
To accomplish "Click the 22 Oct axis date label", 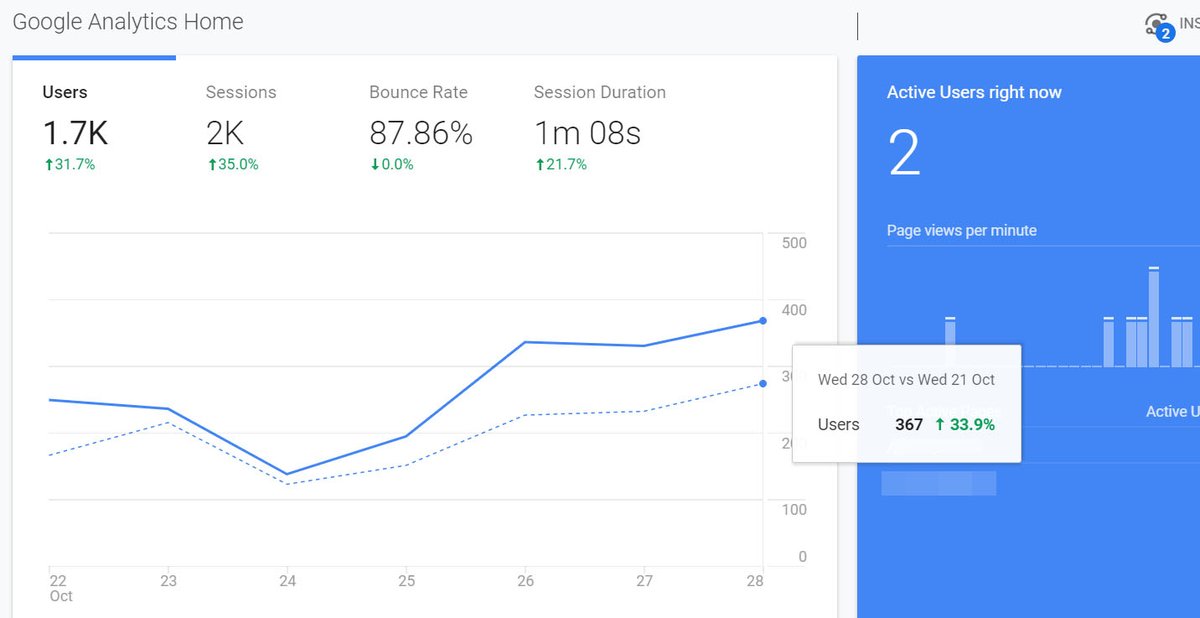I will (x=61, y=588).
